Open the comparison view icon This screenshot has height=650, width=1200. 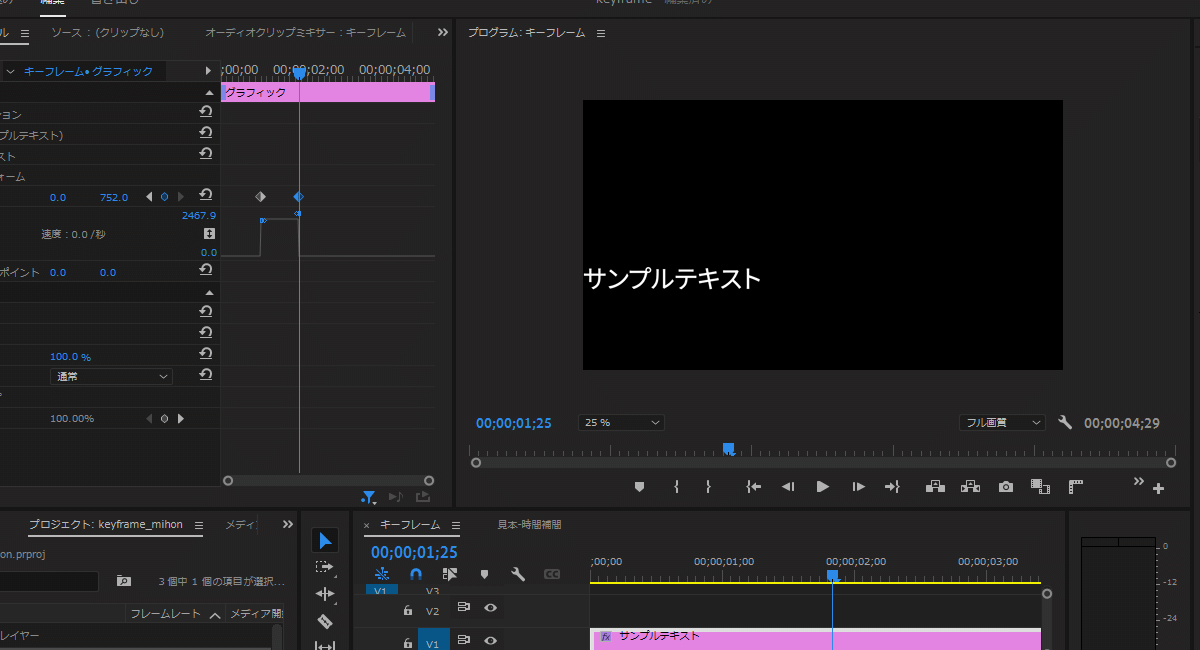click(1041, 487)
